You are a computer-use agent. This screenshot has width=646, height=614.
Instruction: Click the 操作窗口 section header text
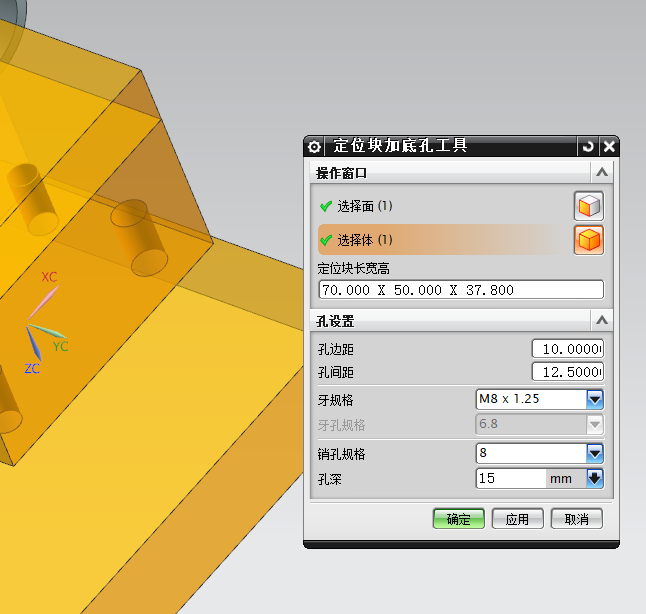pyautogui.click(x=341, y=173)
